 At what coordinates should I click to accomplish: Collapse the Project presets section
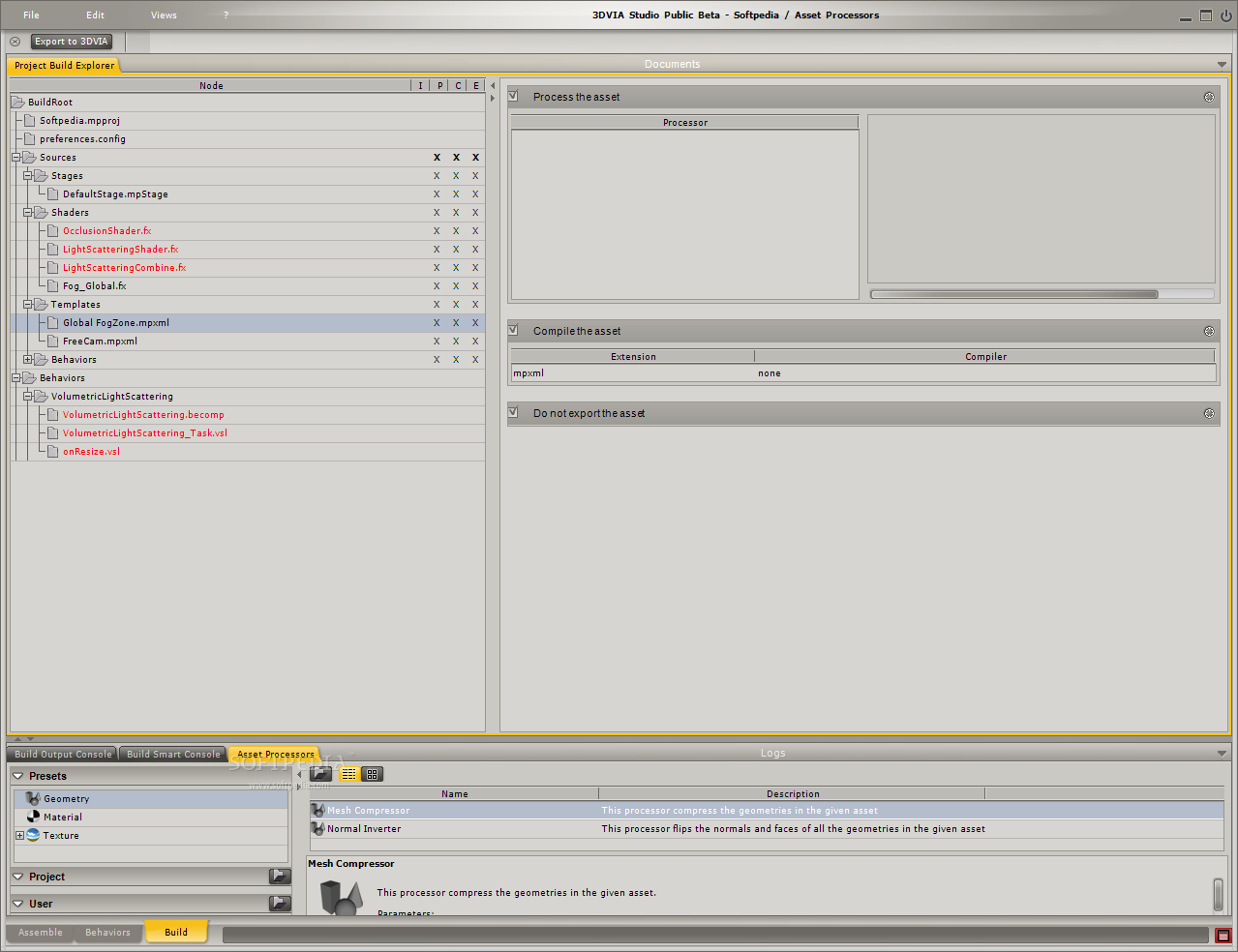tap(17, 877)
